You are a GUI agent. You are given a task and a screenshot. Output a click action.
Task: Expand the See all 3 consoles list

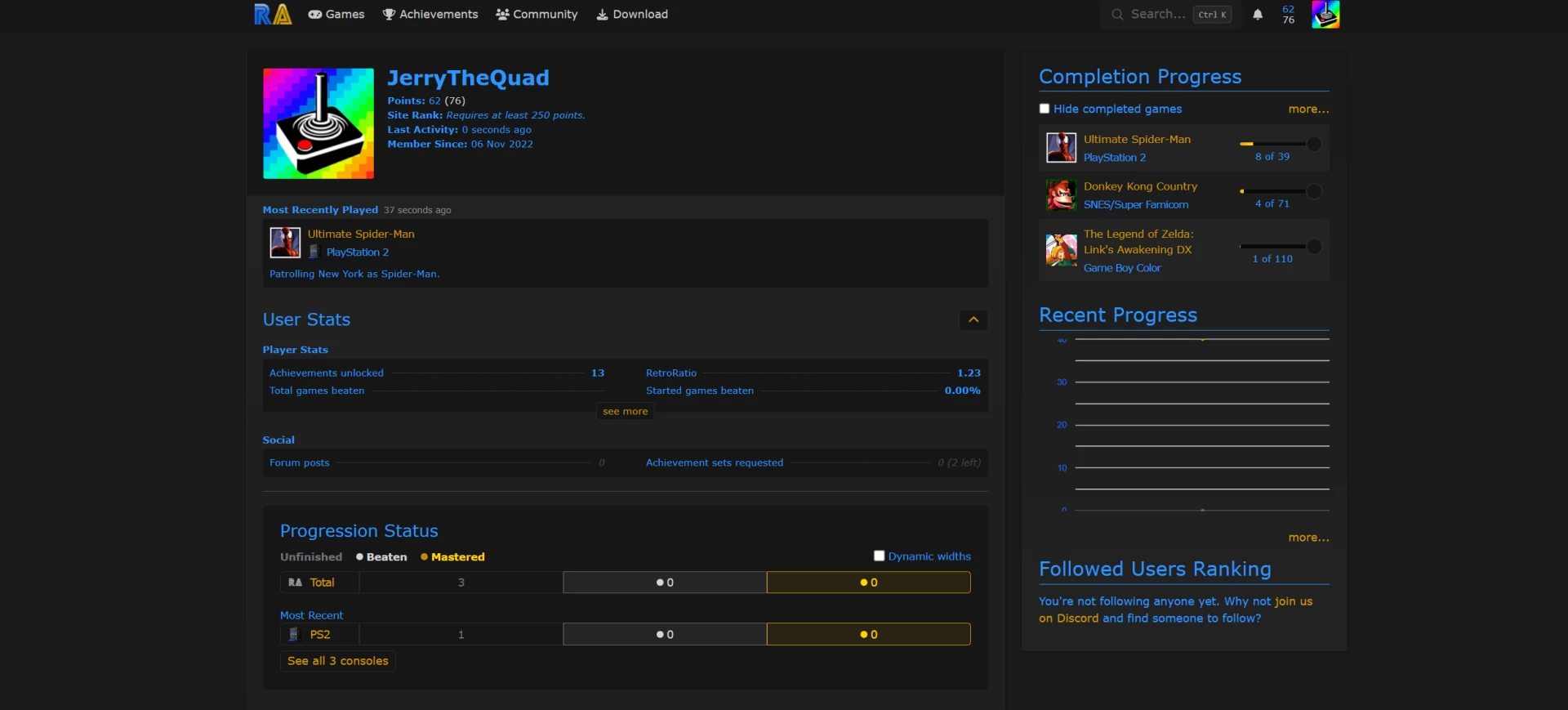click(337, 661)
